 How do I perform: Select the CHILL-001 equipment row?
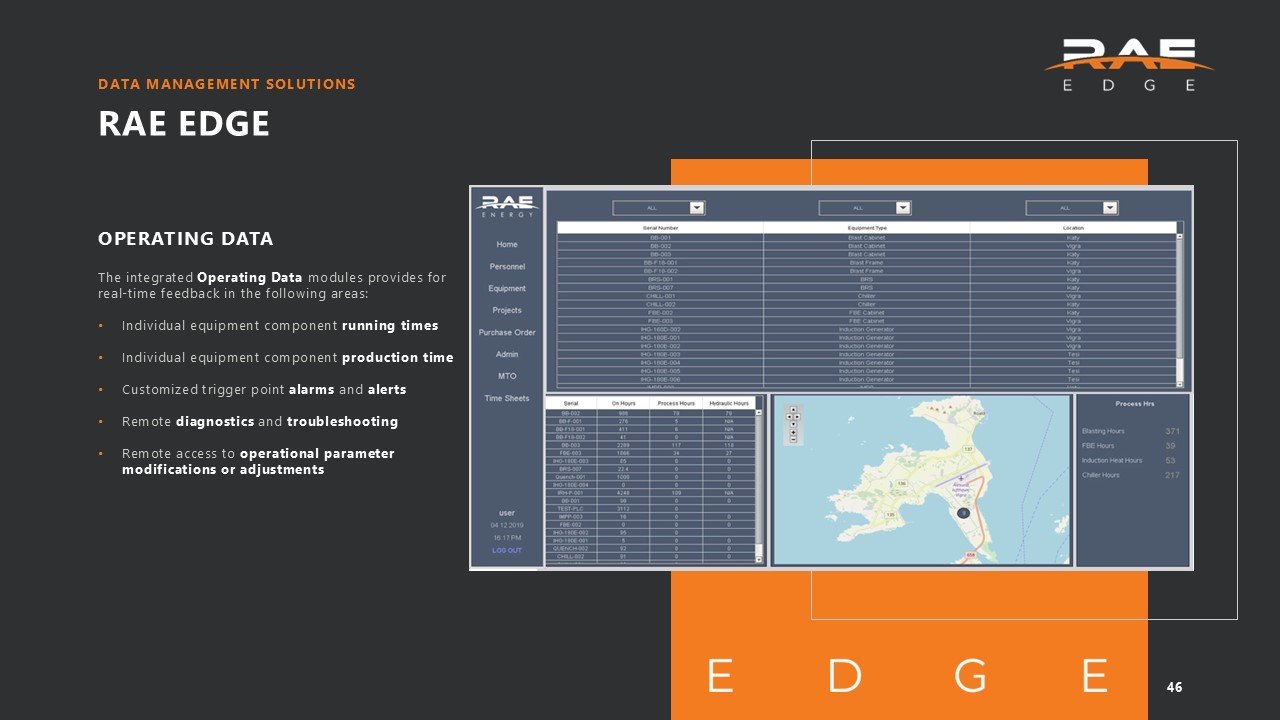point(867,296)
